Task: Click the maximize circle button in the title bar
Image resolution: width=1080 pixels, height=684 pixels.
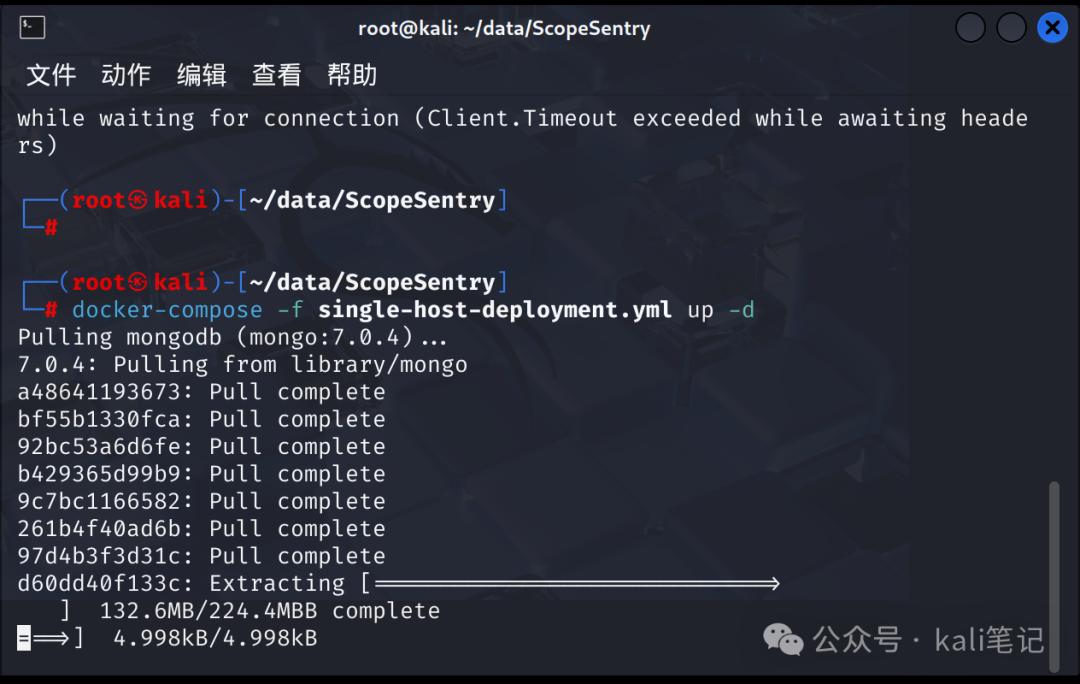Action: pyautogui.click(x=1011, y=28)
